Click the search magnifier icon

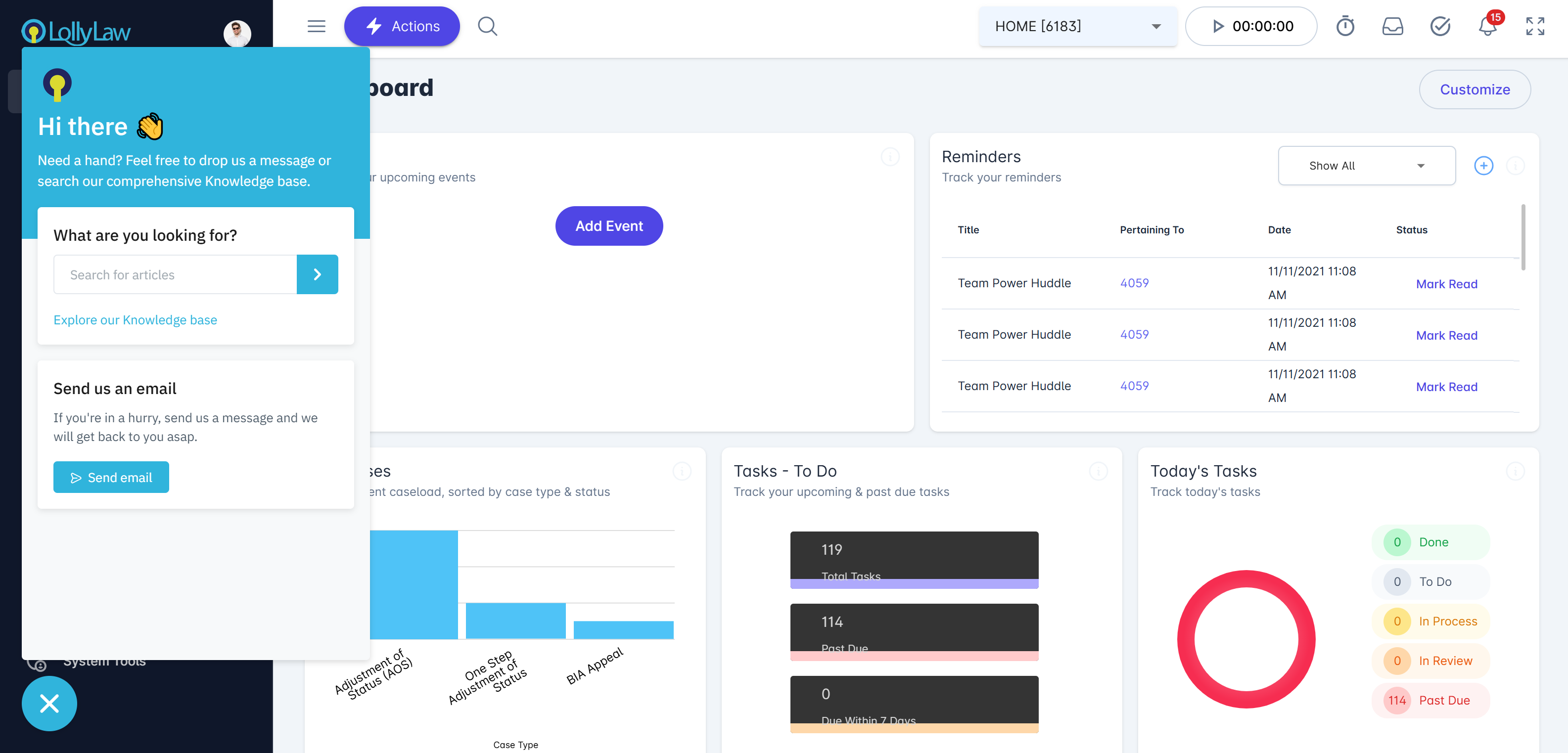point(487,26)
